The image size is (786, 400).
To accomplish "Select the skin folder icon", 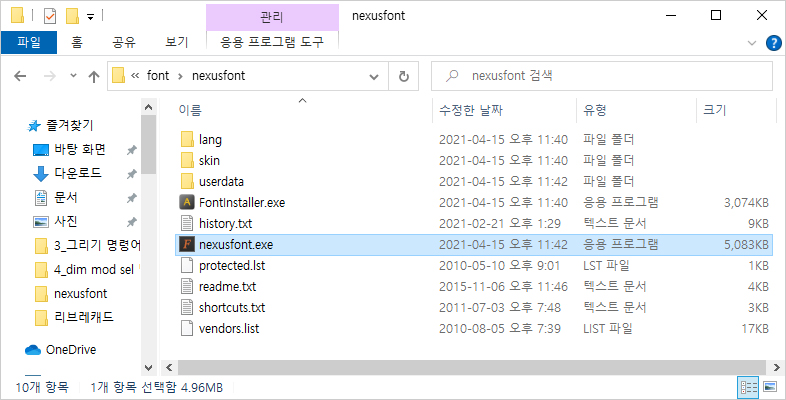I will tap(187, 160).
